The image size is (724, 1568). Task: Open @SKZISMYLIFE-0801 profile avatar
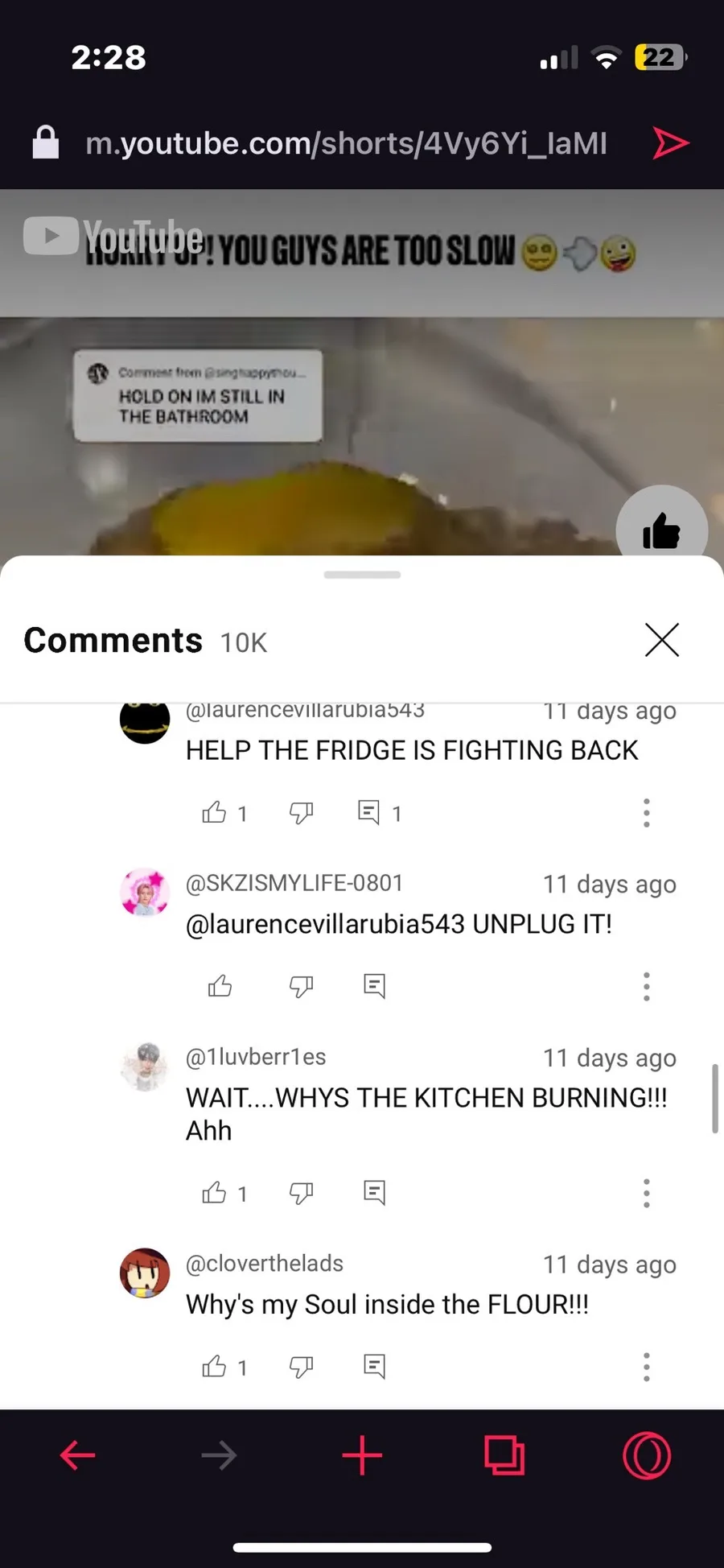145,892
